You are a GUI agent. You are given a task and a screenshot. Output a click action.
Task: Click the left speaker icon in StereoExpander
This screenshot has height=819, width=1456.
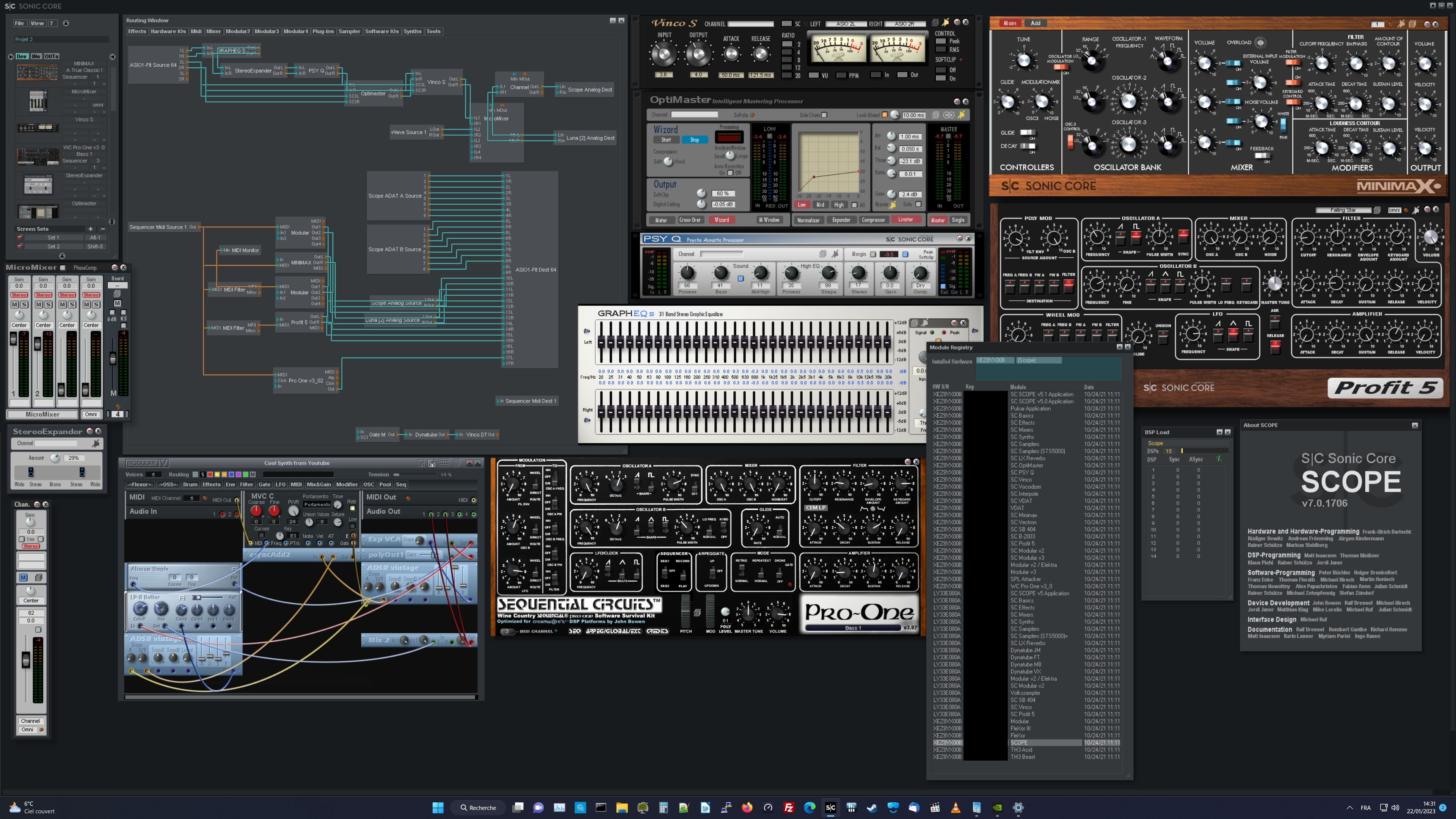(30, 472)
